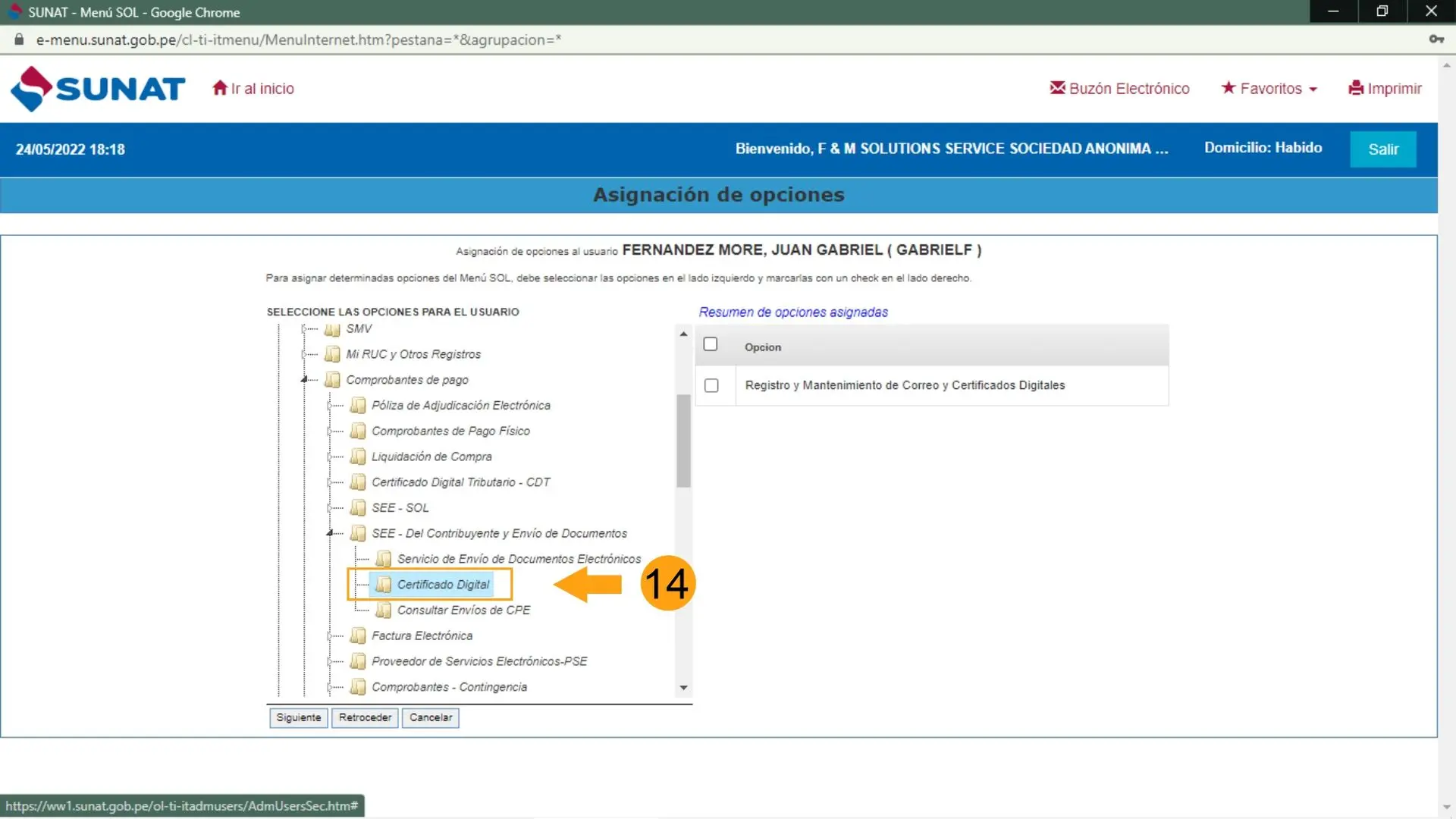This screenshot has height=819, width=1456.
Task: Expand Comprobantes de Pago Físico node
Action: tap(330, 431)
